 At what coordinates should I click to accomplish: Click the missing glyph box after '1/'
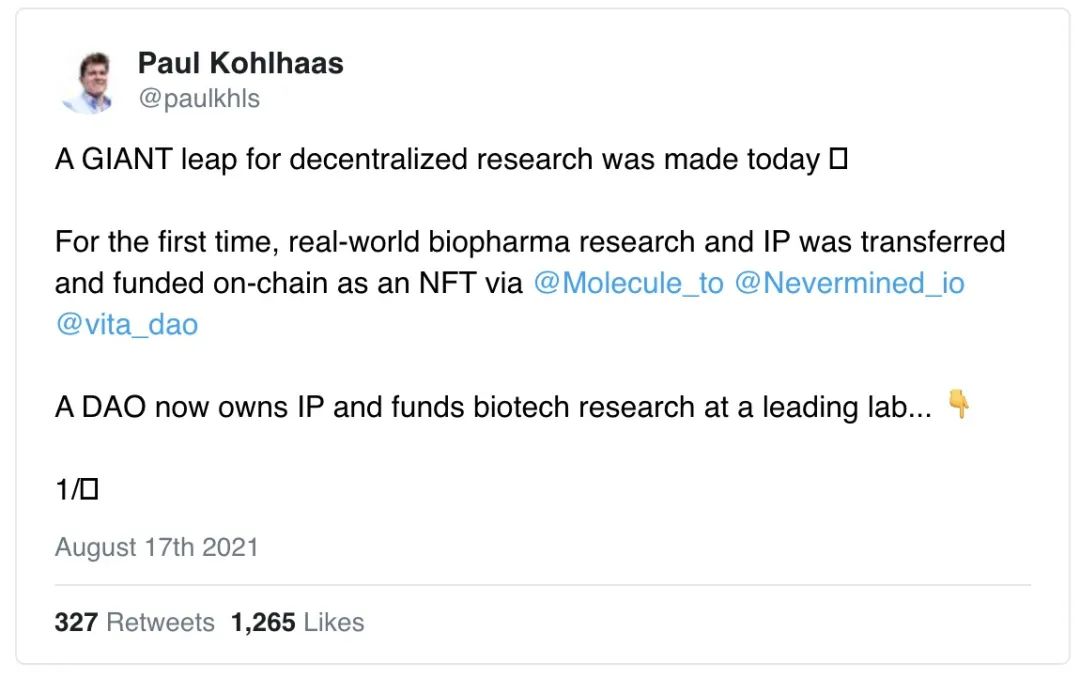pos(90,490)
